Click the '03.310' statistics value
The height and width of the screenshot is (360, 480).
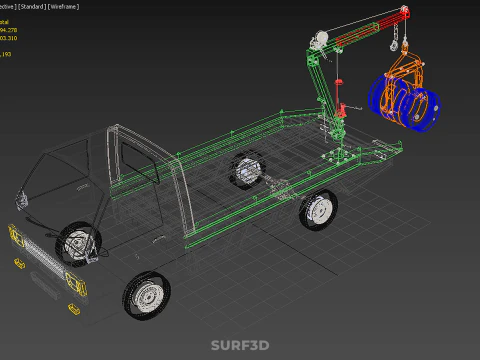9,38
